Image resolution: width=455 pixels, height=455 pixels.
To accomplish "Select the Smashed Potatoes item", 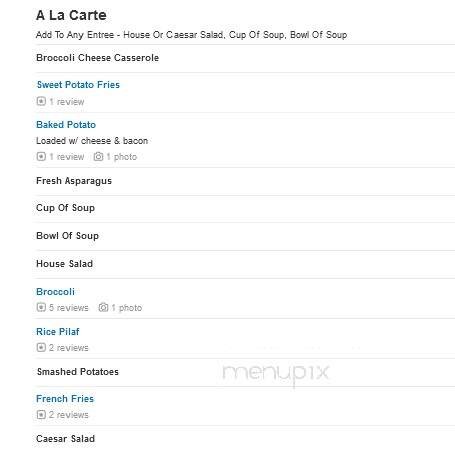I will tap(78, 372).
